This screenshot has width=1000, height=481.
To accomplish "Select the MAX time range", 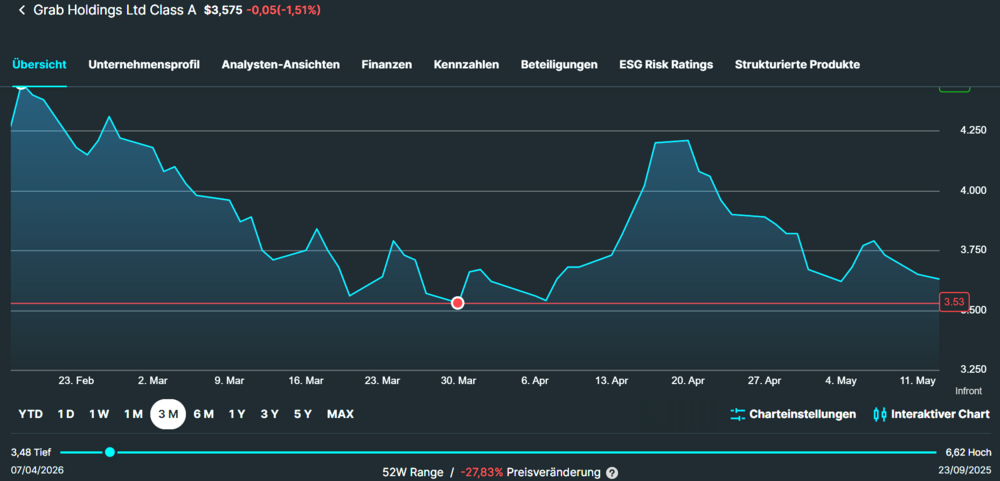I will (x=341, y=414).
